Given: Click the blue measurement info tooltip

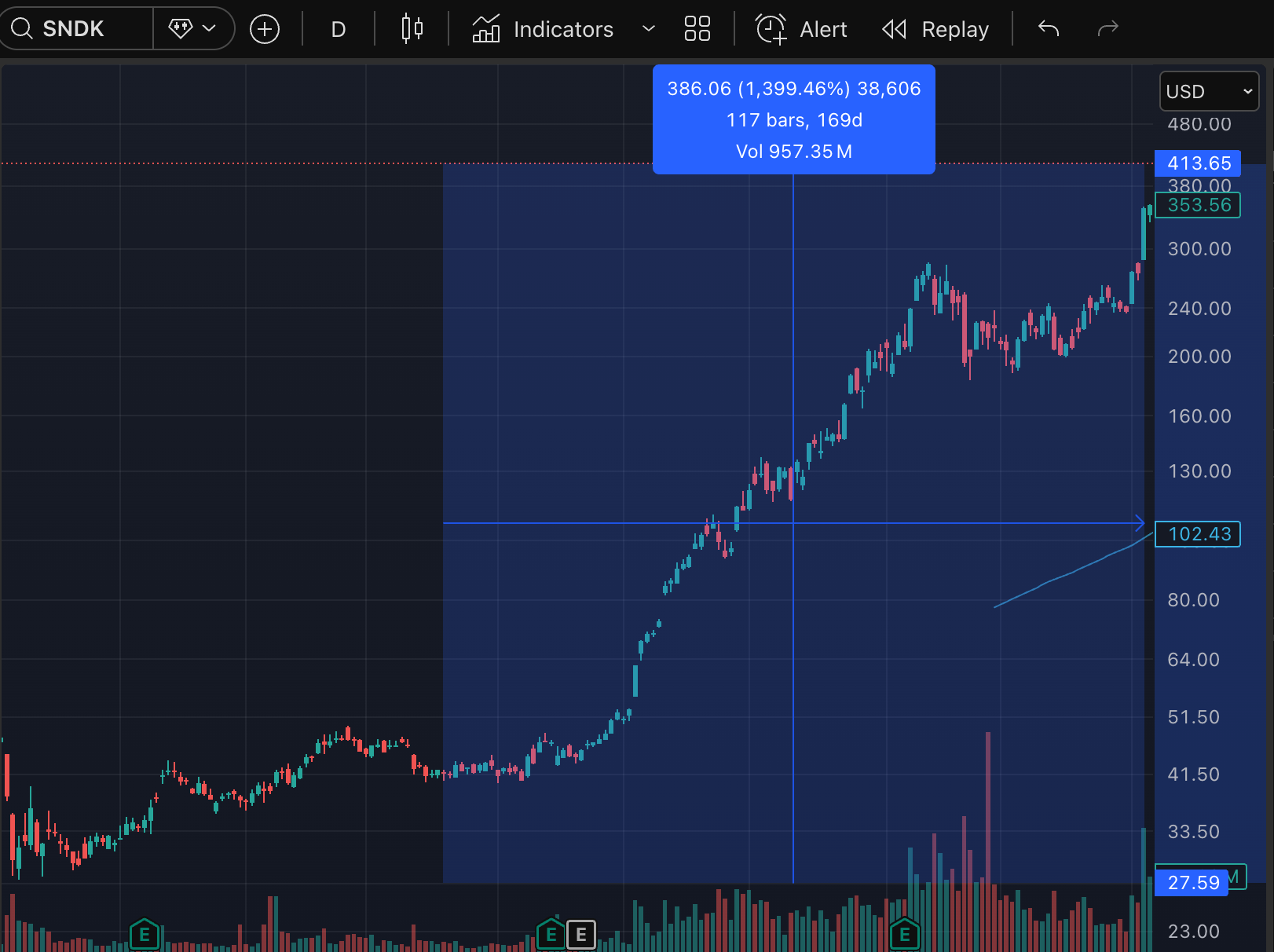Looking at the screenshot, I should pos(794,119).
